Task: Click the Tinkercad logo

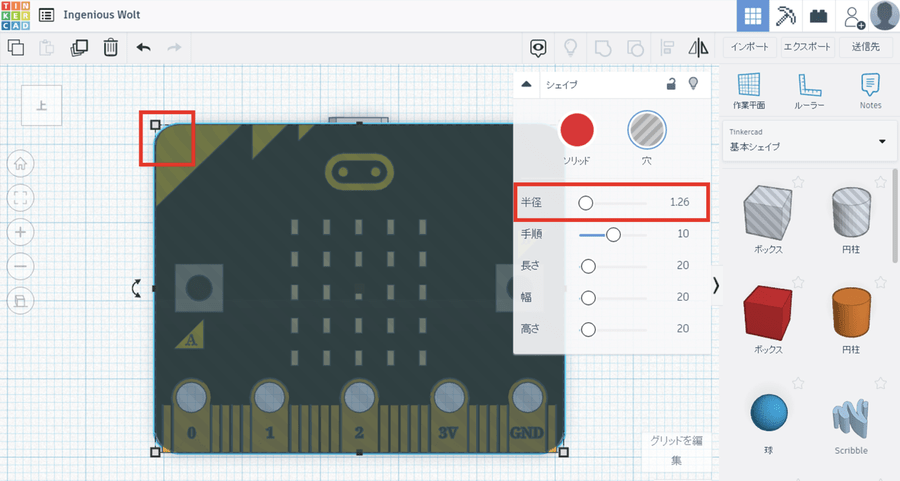Action: (15, 15)
